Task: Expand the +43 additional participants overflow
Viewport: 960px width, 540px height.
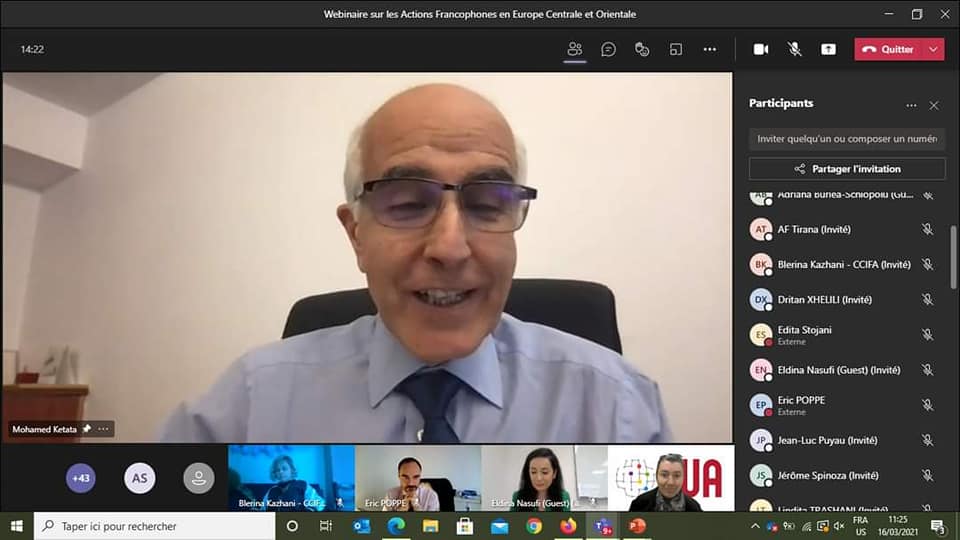Action: [x=81, y=478]
